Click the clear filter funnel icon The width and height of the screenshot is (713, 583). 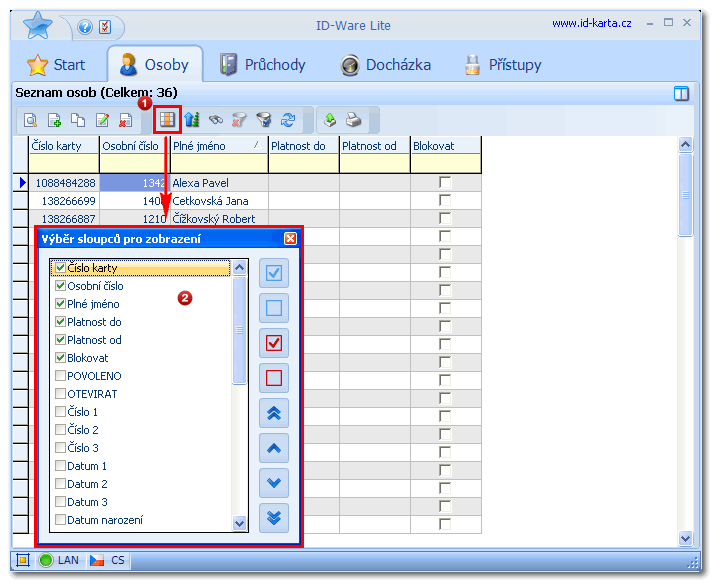tap(239, 120)
